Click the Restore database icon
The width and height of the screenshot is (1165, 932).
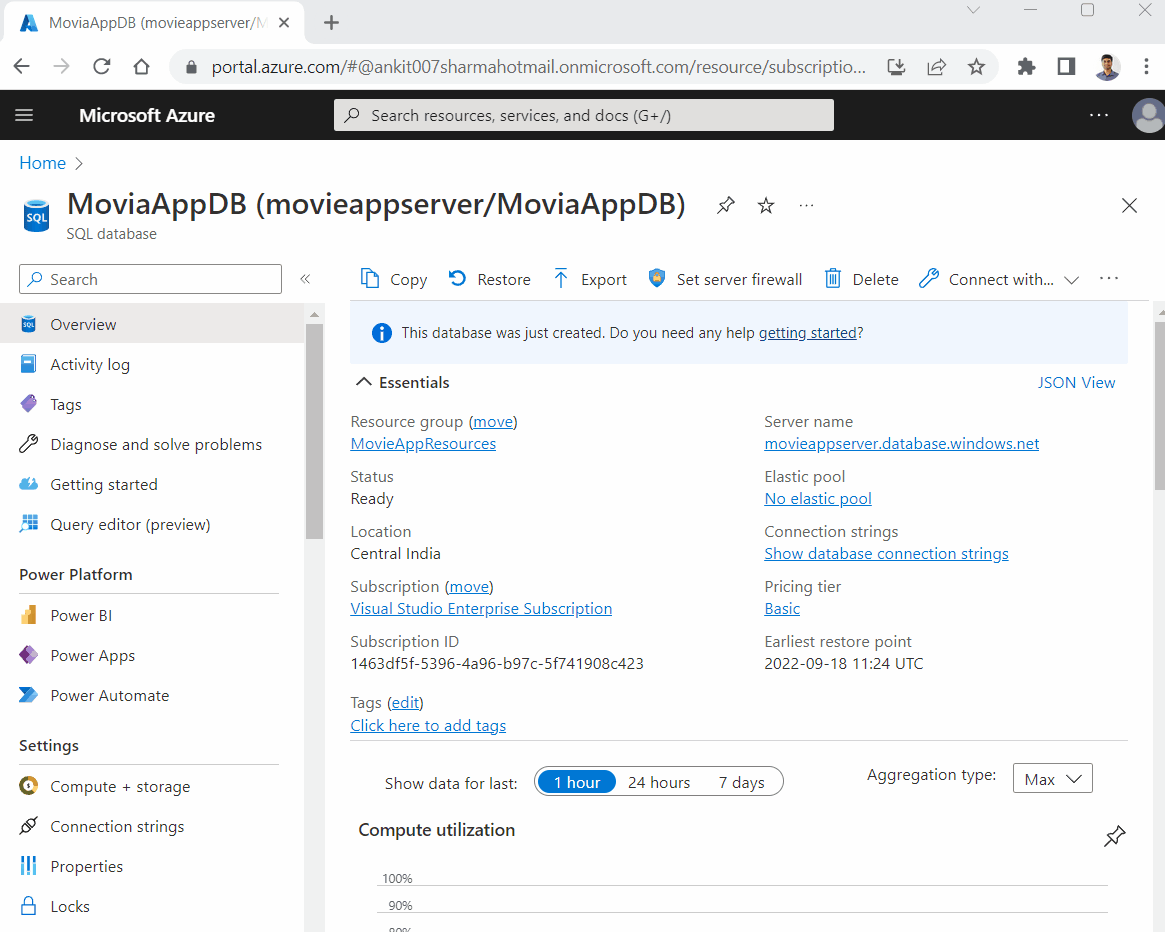click(457, 279)
